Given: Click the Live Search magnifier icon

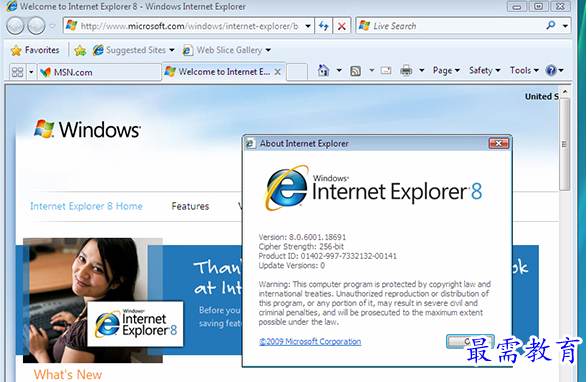Looking at the screenshot, I should pos(550,25).
